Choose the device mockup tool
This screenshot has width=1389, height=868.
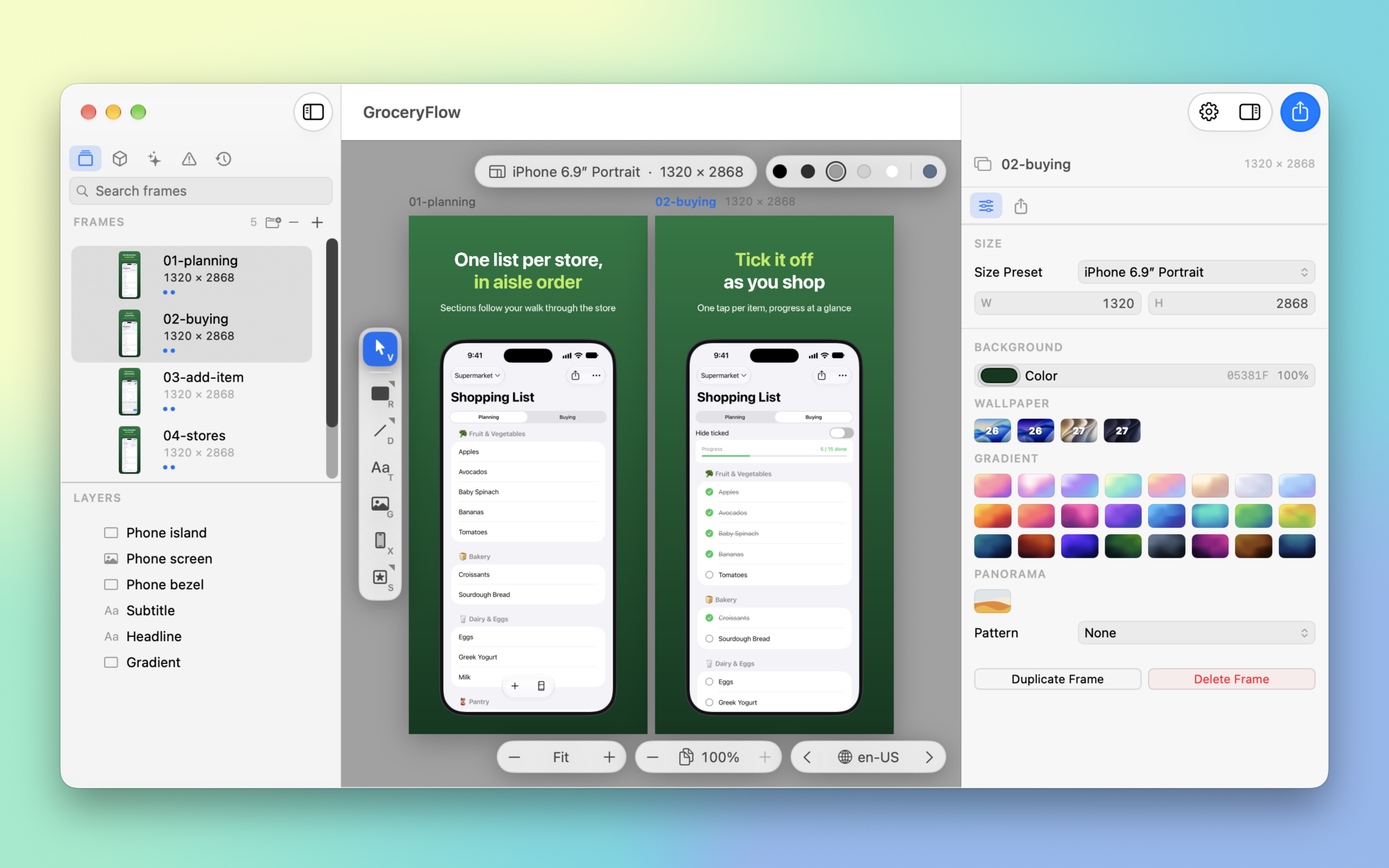pyautogui.click(x=380, y=540)
